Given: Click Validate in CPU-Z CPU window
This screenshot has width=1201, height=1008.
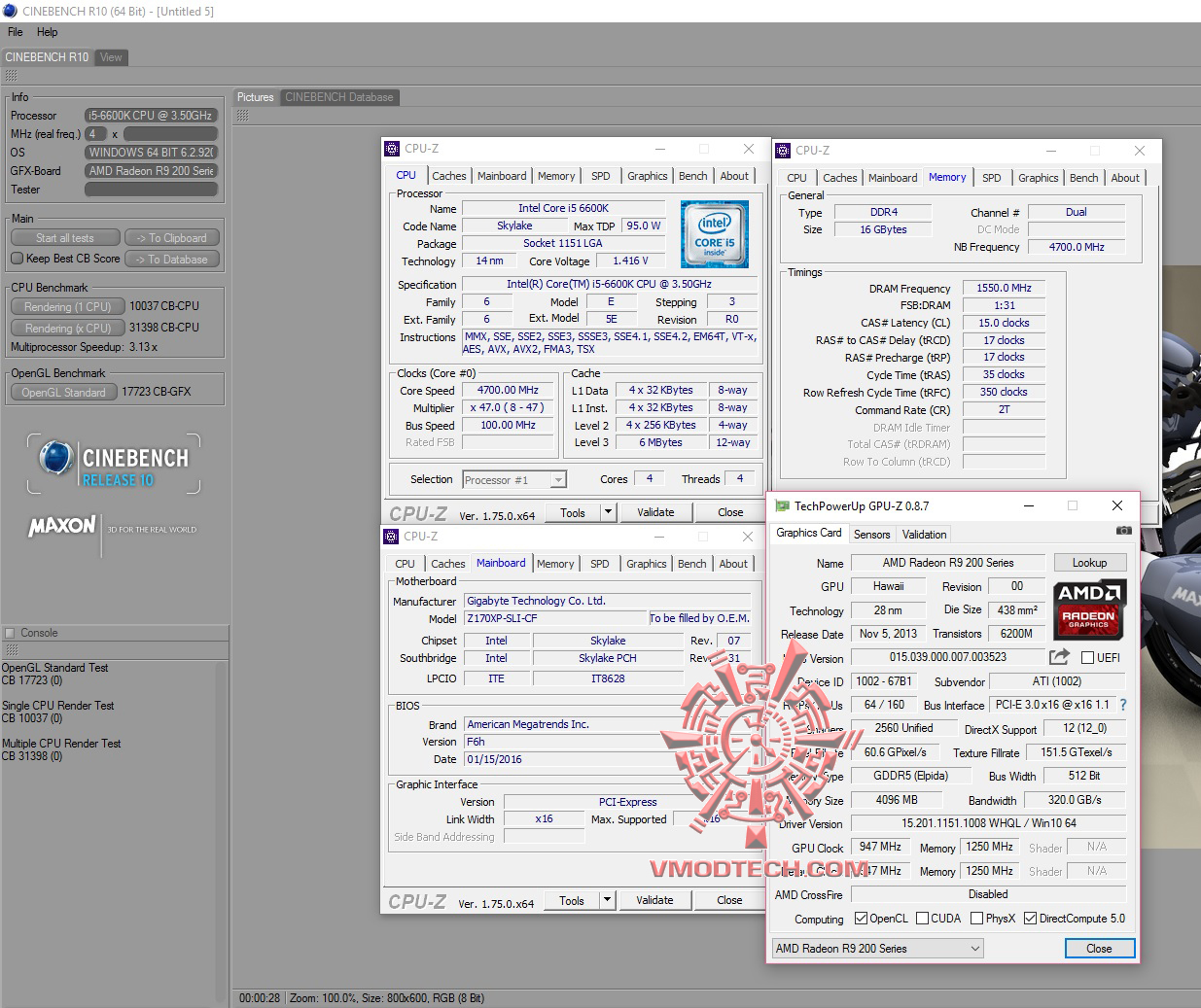Looking at the screenshot, I should pos(655,512).
